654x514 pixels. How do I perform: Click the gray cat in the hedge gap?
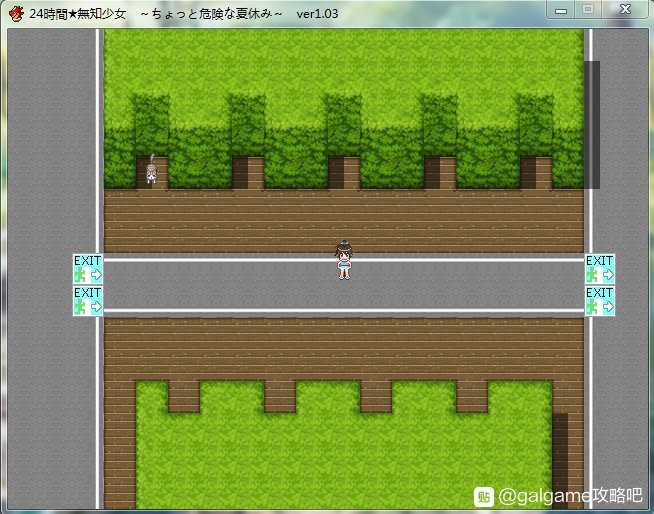[x=151, y=170]
